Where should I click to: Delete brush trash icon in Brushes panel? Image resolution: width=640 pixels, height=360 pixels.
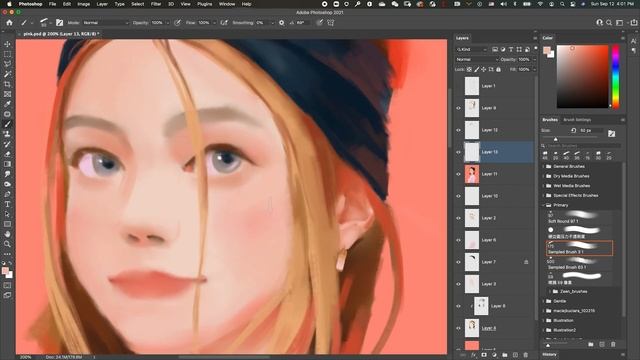coord(613,344)
